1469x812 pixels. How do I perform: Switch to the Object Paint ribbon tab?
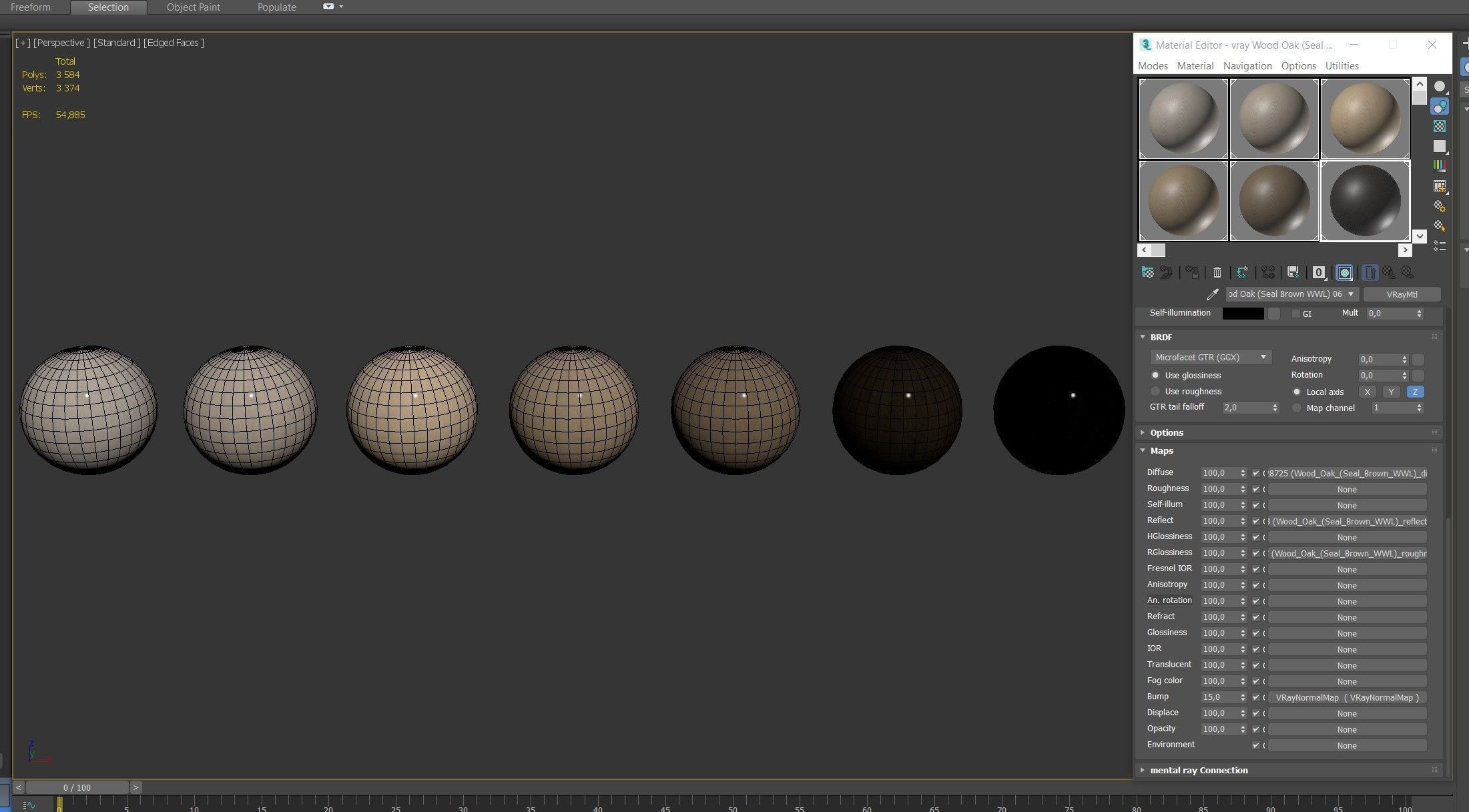click(x=193, y=7)
